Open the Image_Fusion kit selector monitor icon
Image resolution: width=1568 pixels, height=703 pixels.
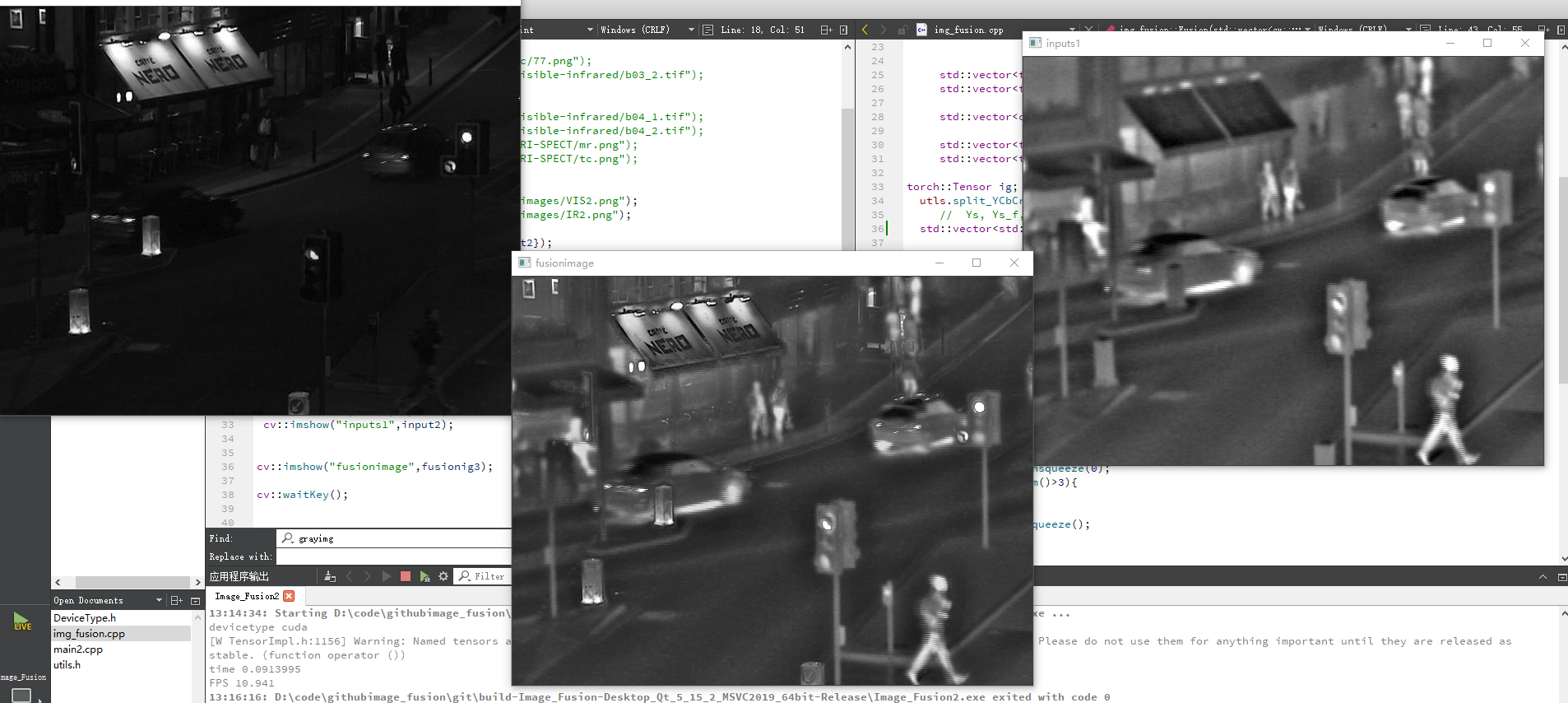pyautogui.click(x=22, y=695)
